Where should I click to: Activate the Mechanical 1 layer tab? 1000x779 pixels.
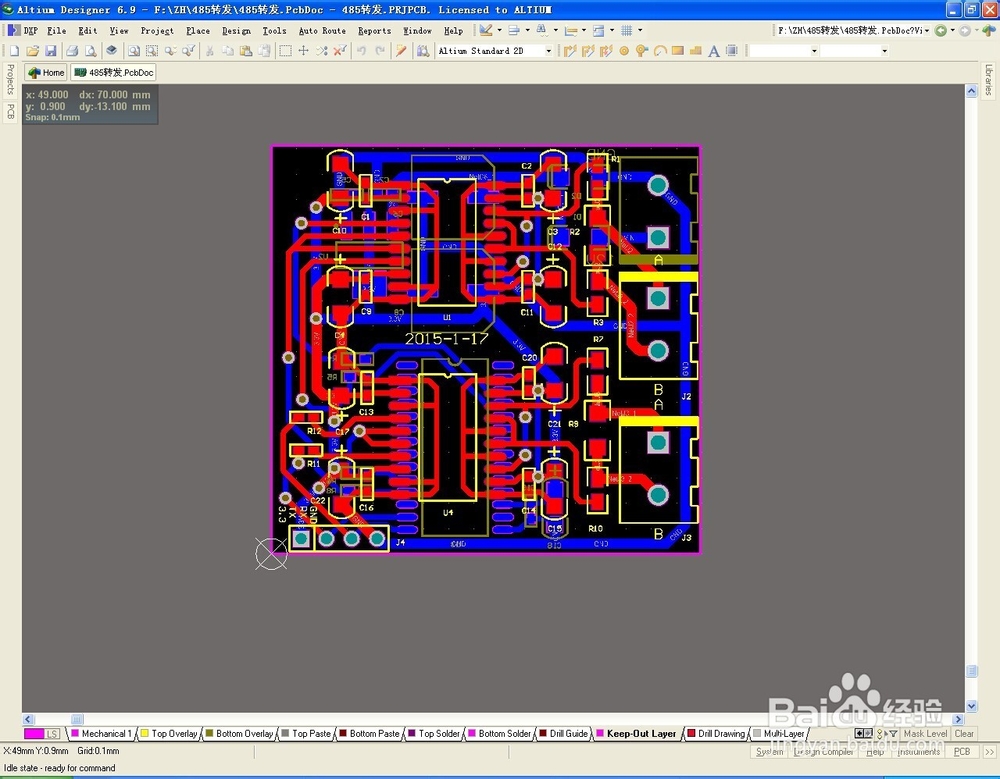[x=101, y=734]
